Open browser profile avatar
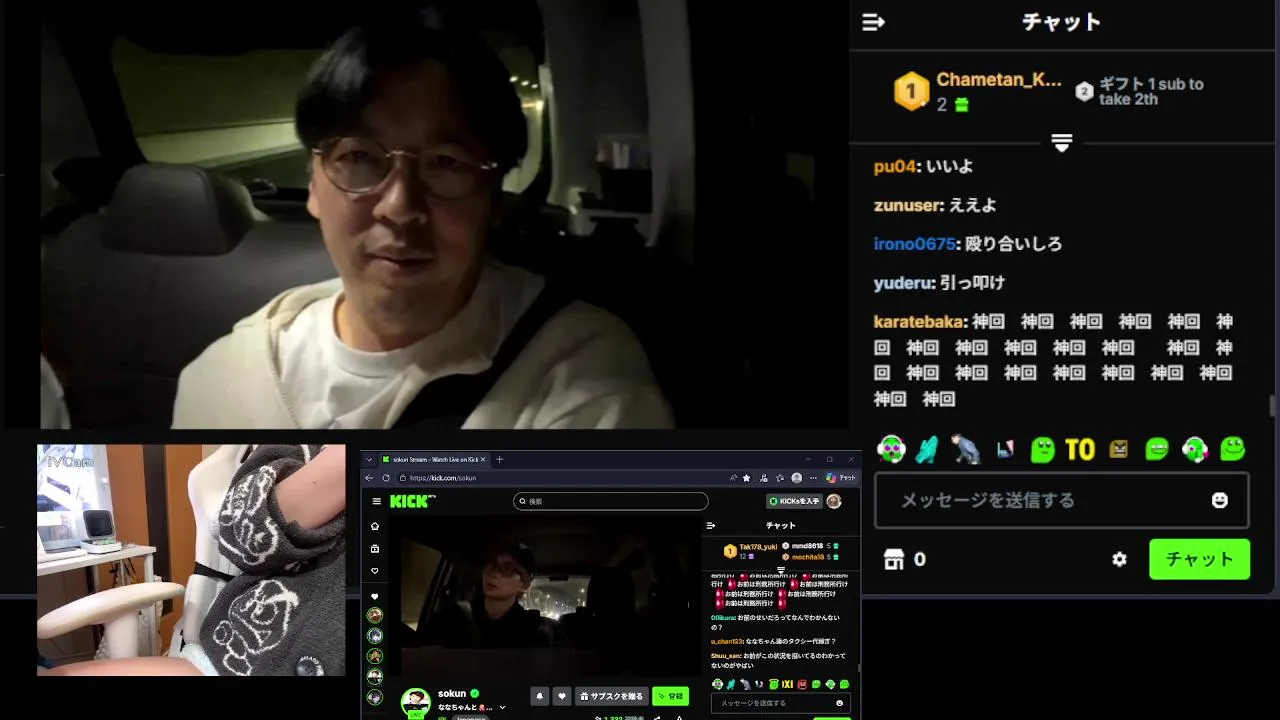 [797, 478]
